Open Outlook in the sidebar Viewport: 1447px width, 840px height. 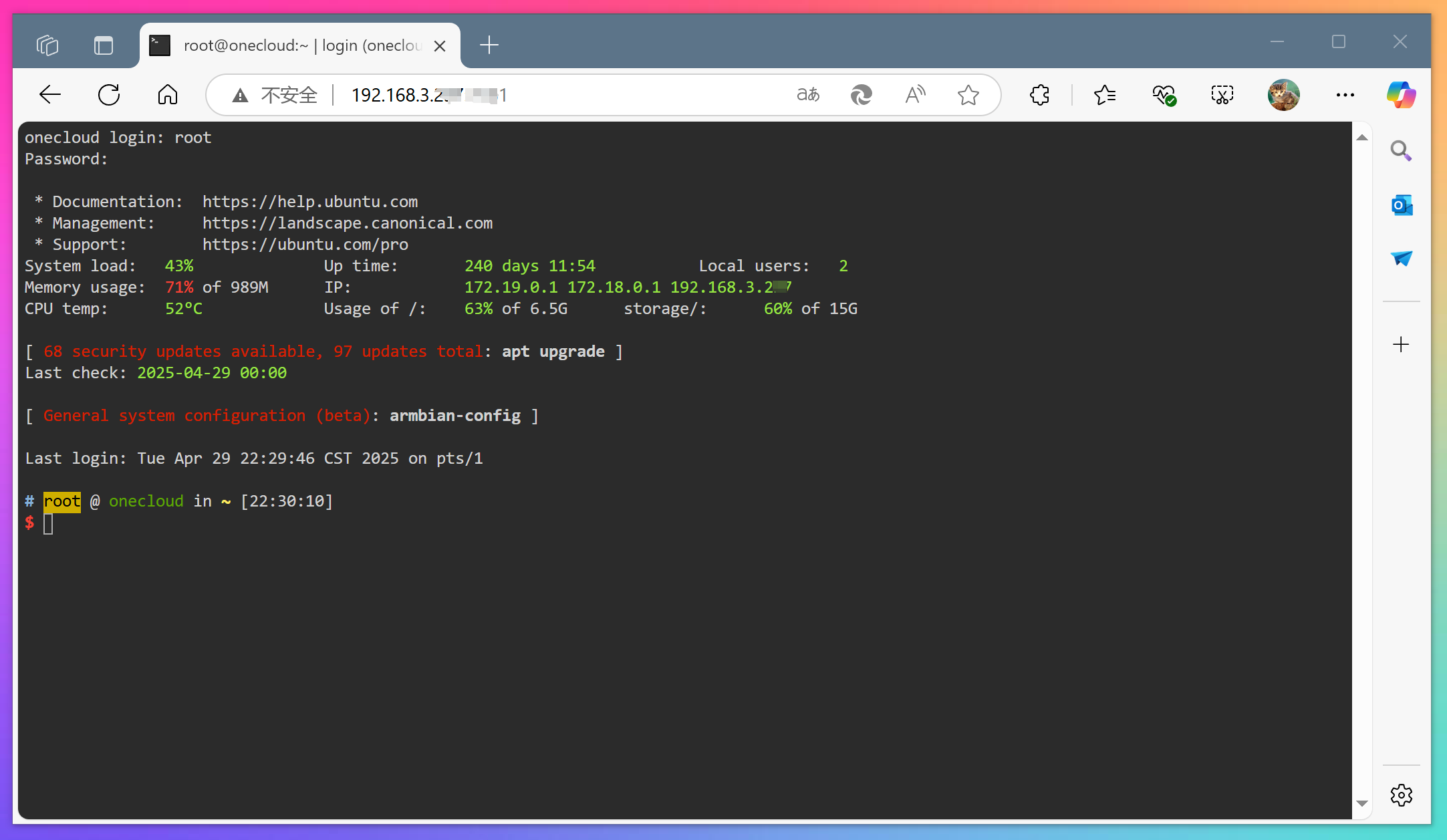pos(1401,205)
